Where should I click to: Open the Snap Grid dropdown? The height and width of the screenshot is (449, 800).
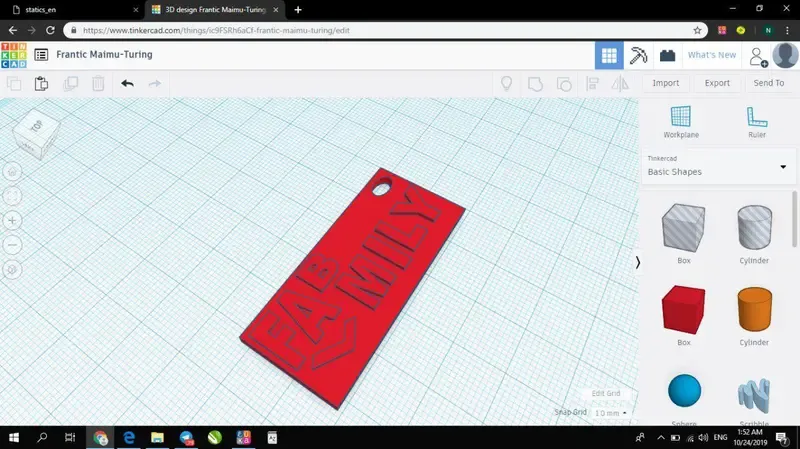pyautogui.click(x=609, y=412)
